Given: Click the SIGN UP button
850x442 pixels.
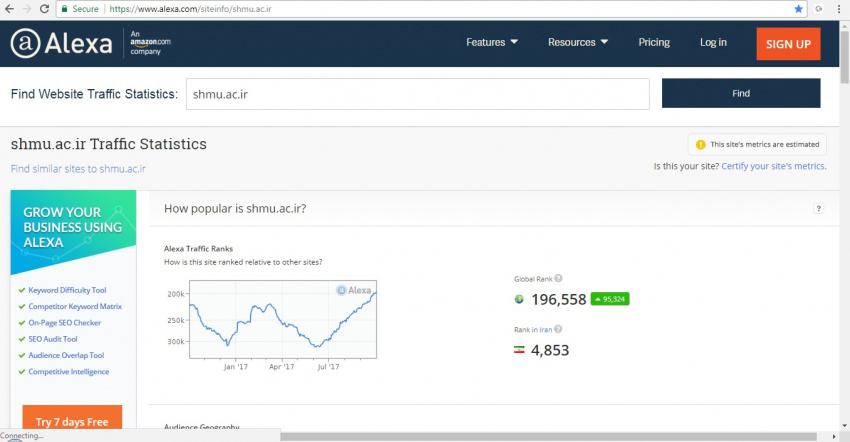Looking at the screenshot, I should [788, 44].
